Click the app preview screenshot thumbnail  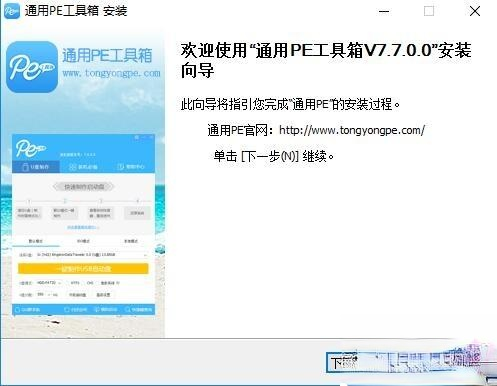coord(83,225)
